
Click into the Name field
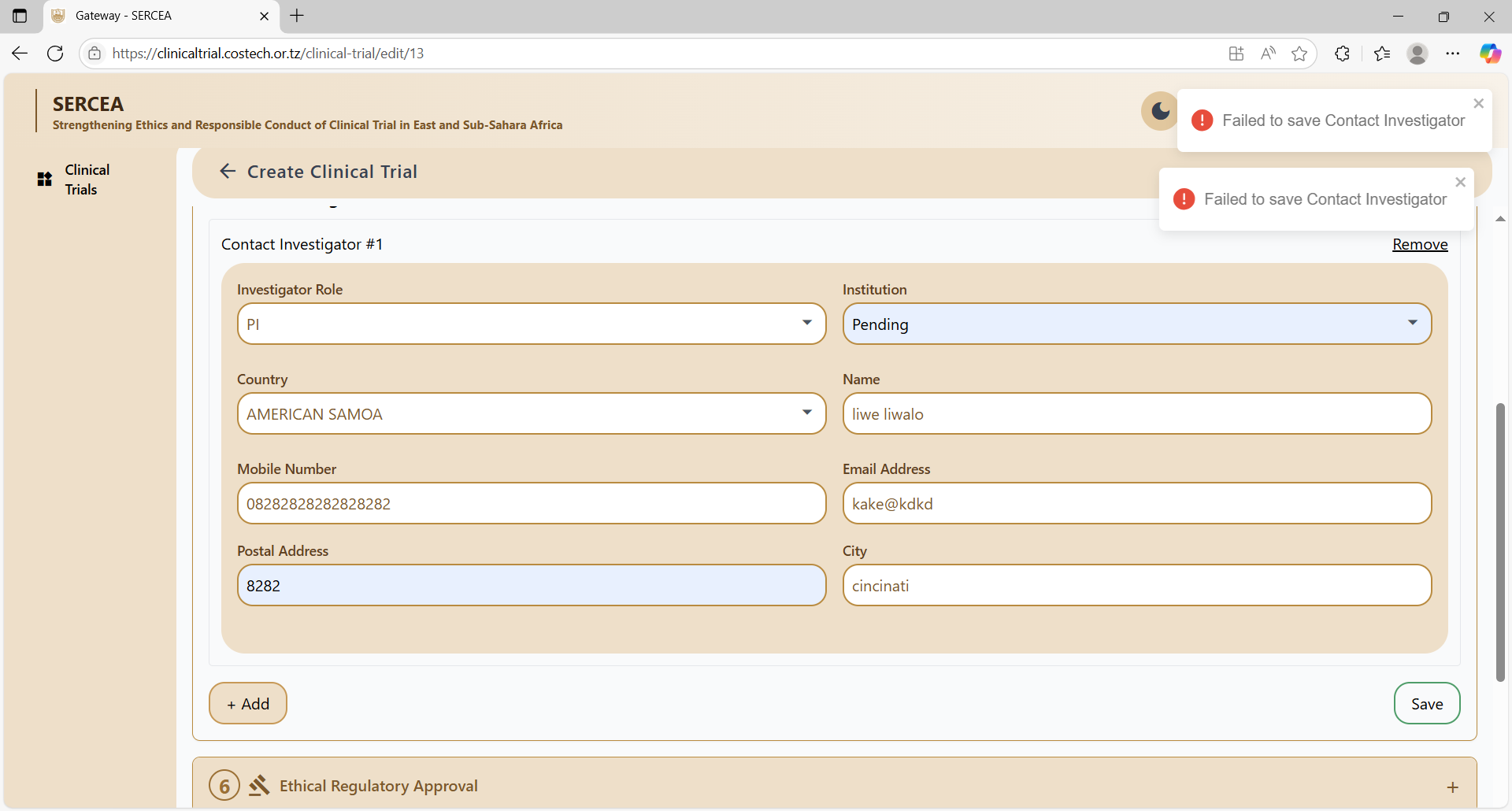(1137, 413)
